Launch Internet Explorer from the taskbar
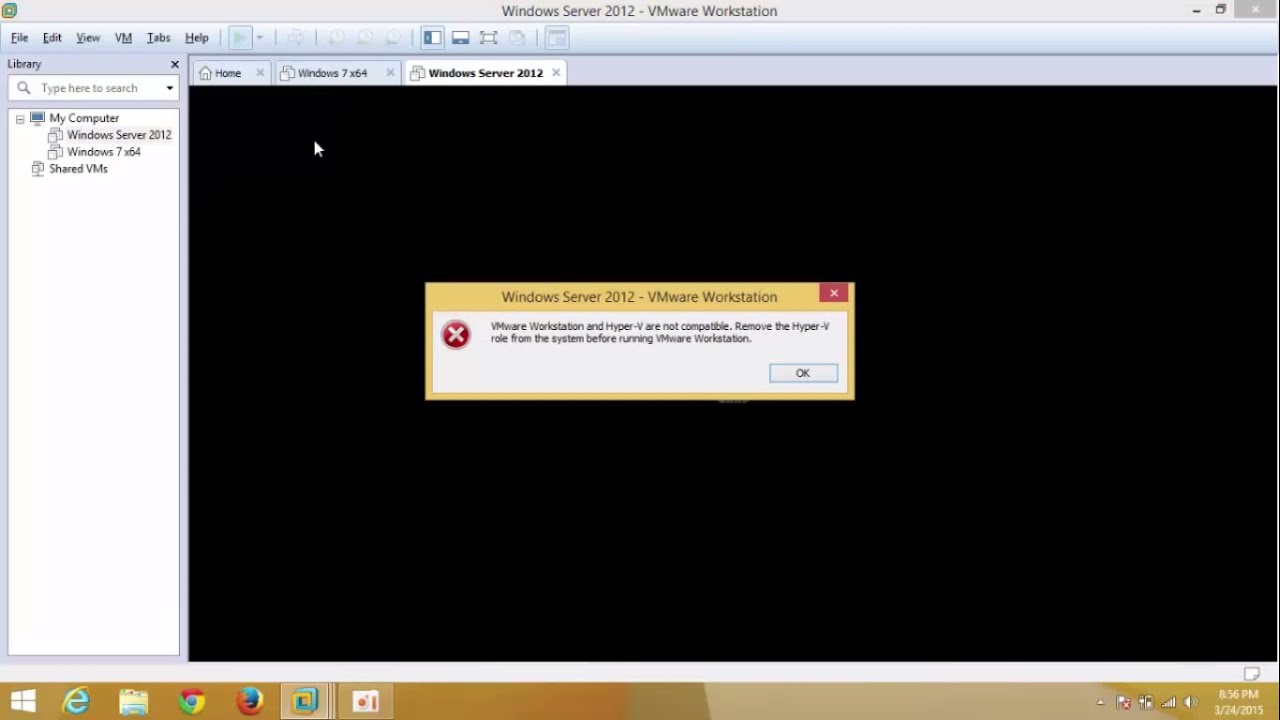 coord(76,701)
